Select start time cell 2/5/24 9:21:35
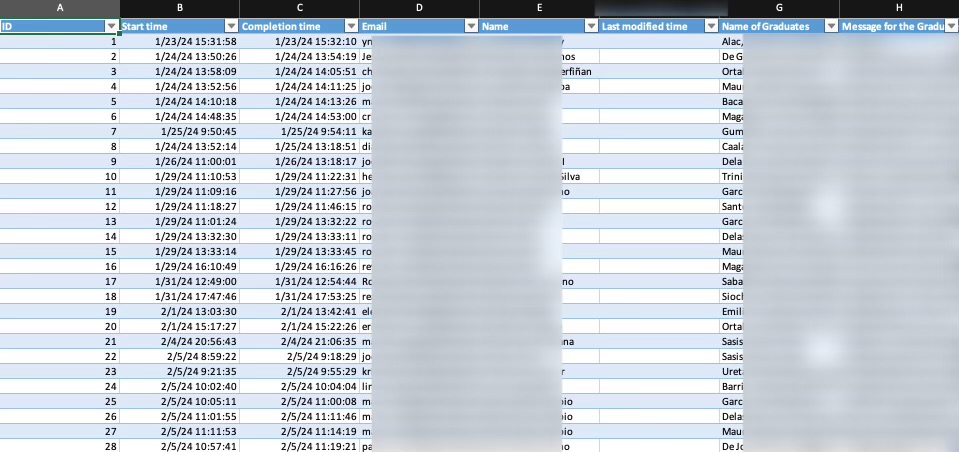Image resolution: width=959 pixels, height=452 pixels. click(179, 371)
